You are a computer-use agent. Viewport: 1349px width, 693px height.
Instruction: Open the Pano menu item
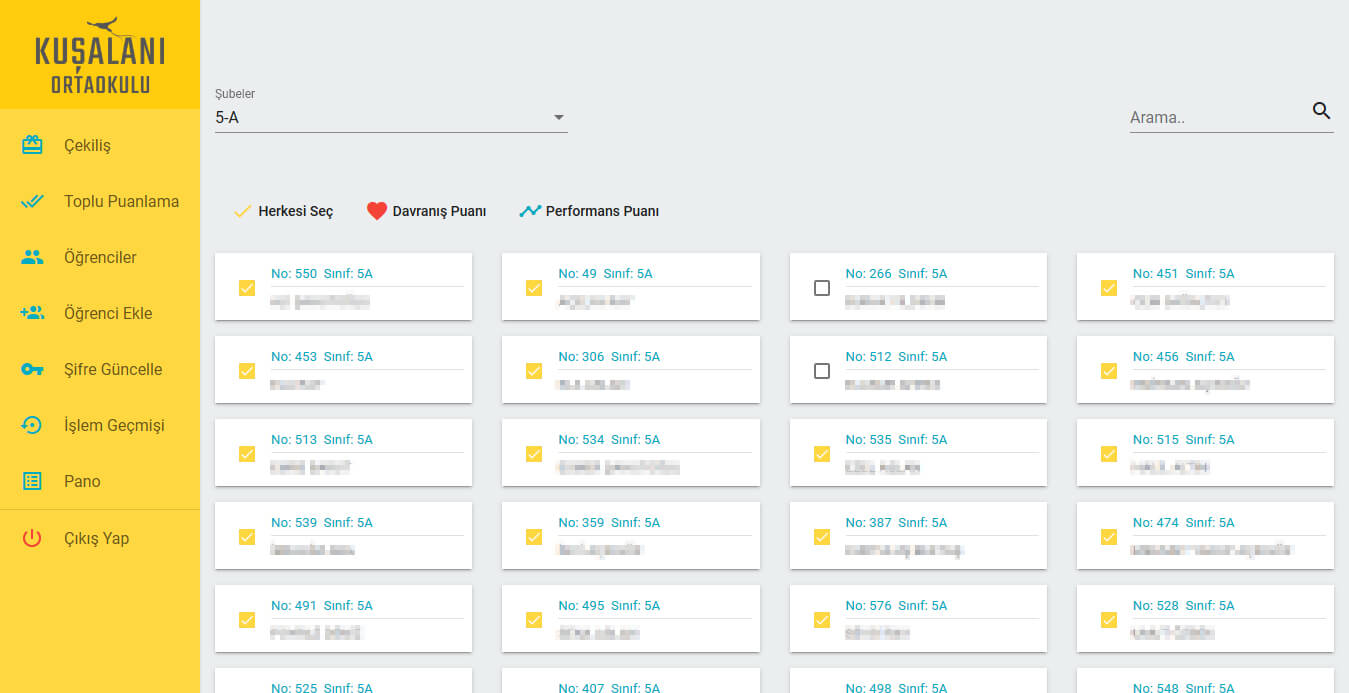82,481
